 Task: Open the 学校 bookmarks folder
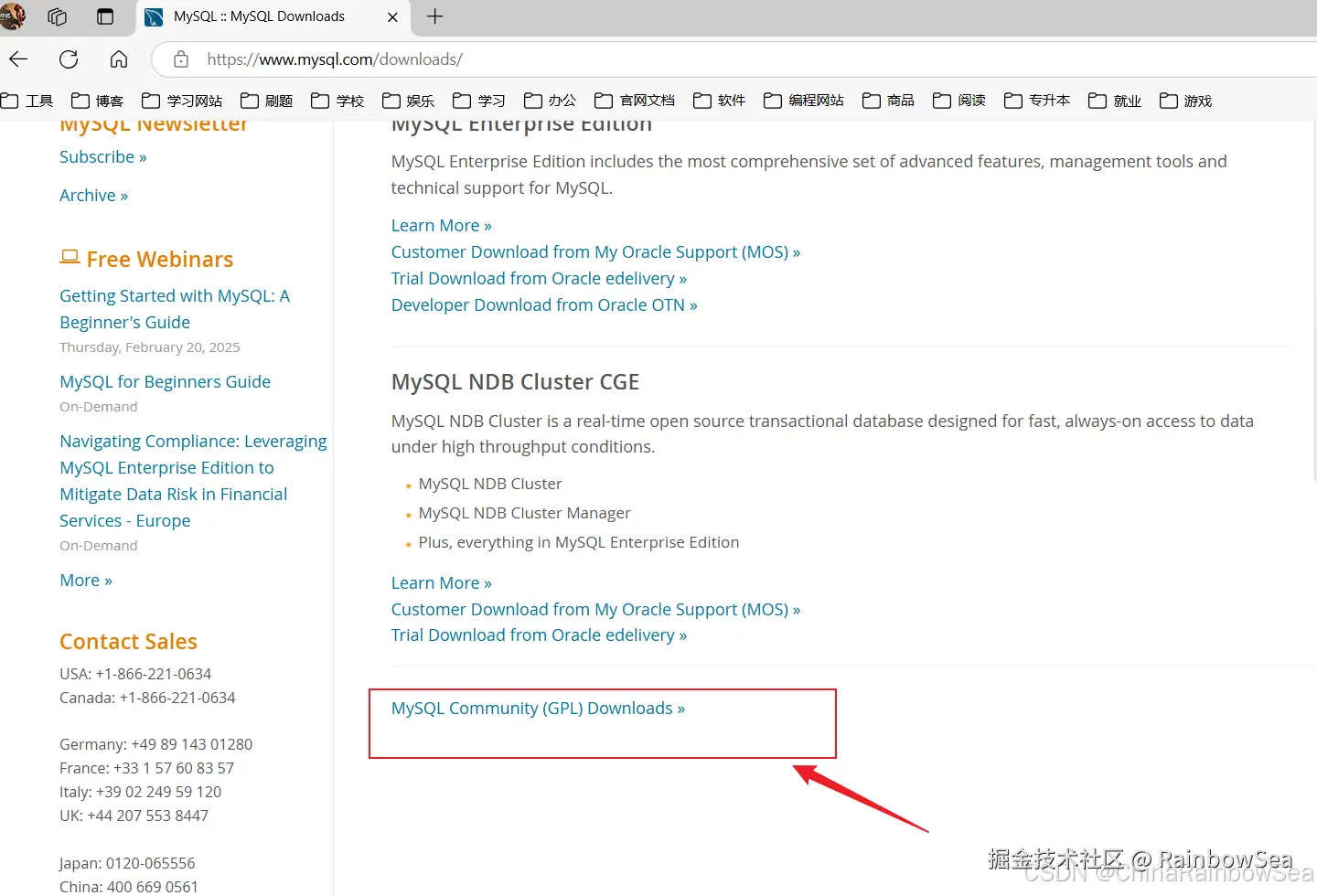coord(337,101)
